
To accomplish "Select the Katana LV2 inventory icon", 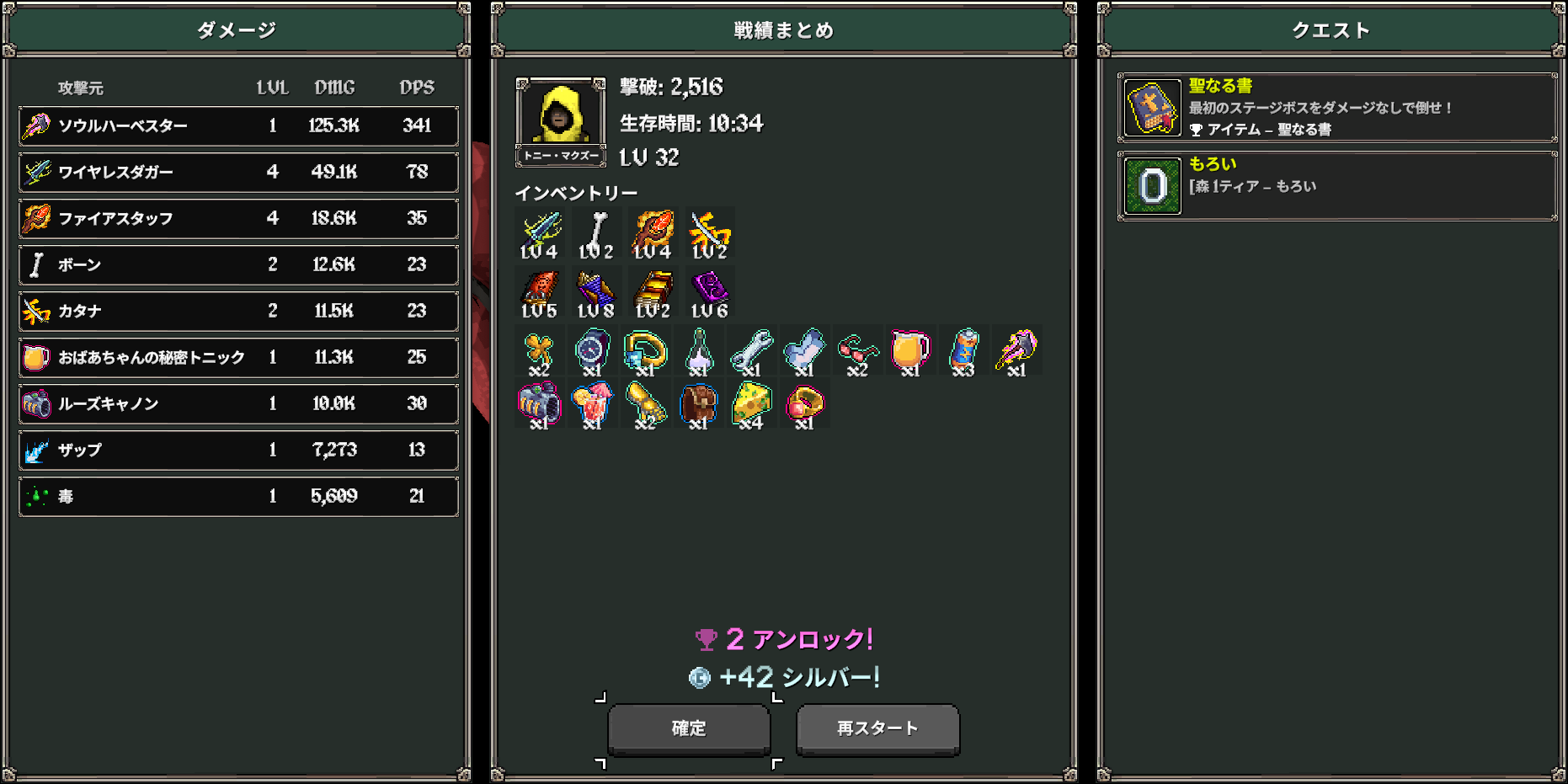I will pyautogui.click(x=710, y=234).
